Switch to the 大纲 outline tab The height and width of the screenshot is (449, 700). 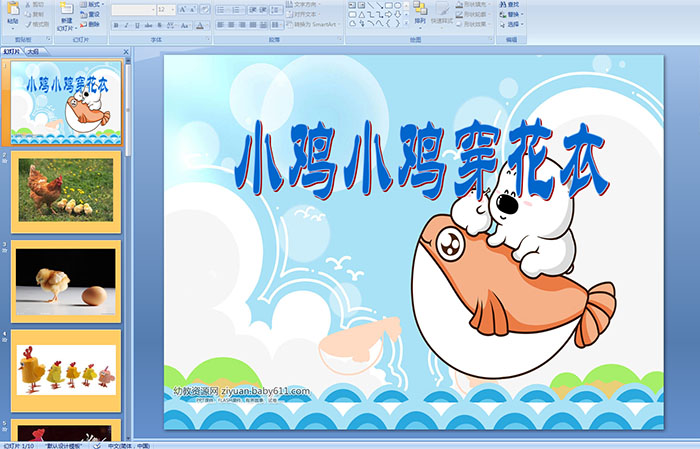[x=33, y=52]
